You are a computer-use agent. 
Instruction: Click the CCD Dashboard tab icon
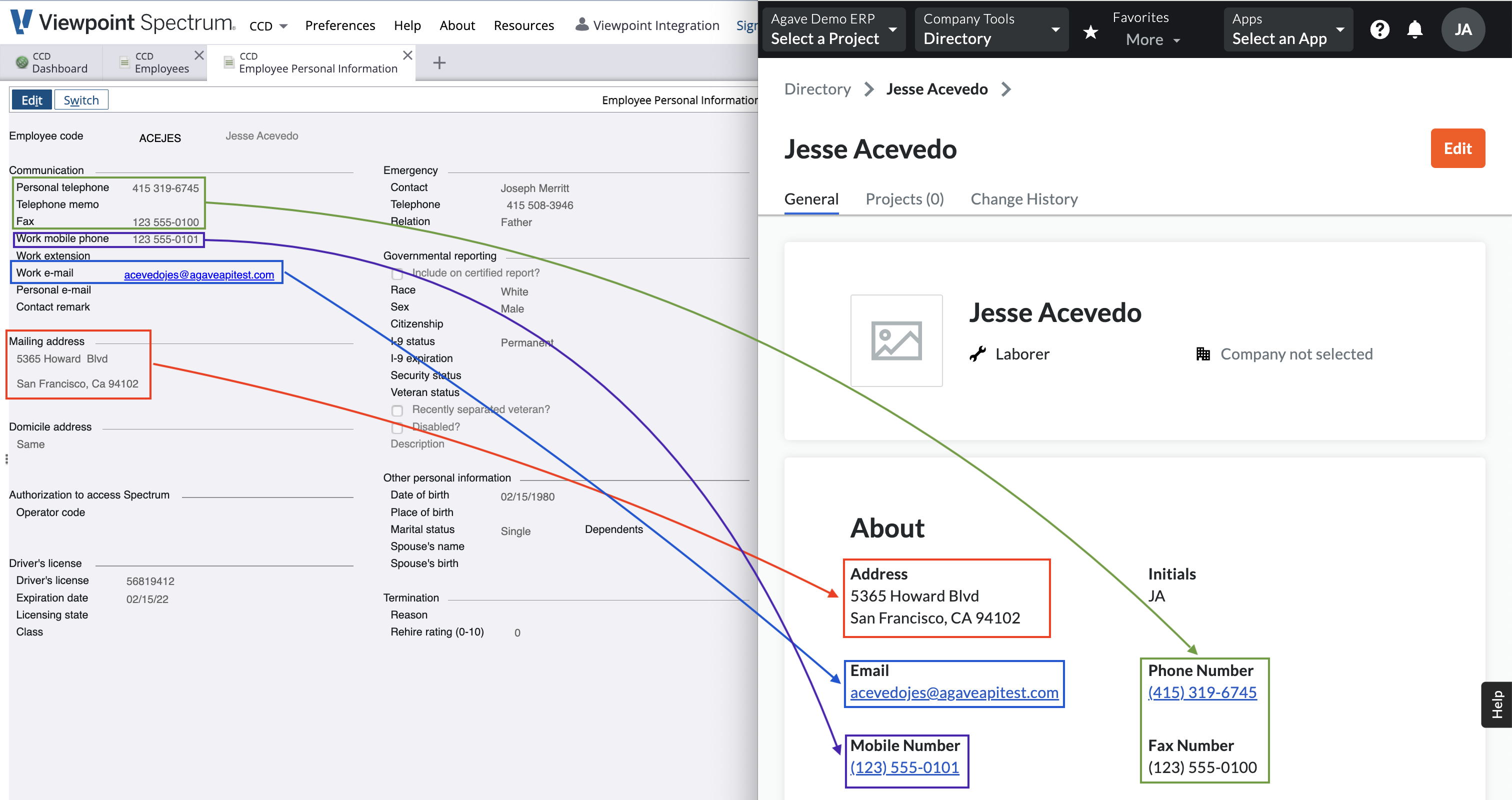(21, 62)
